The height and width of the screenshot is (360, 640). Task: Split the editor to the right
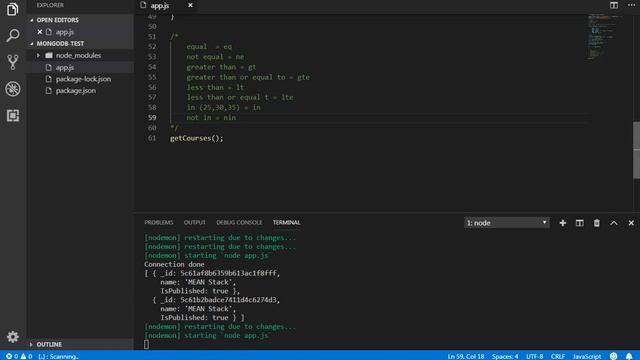(x=613, y=5)
